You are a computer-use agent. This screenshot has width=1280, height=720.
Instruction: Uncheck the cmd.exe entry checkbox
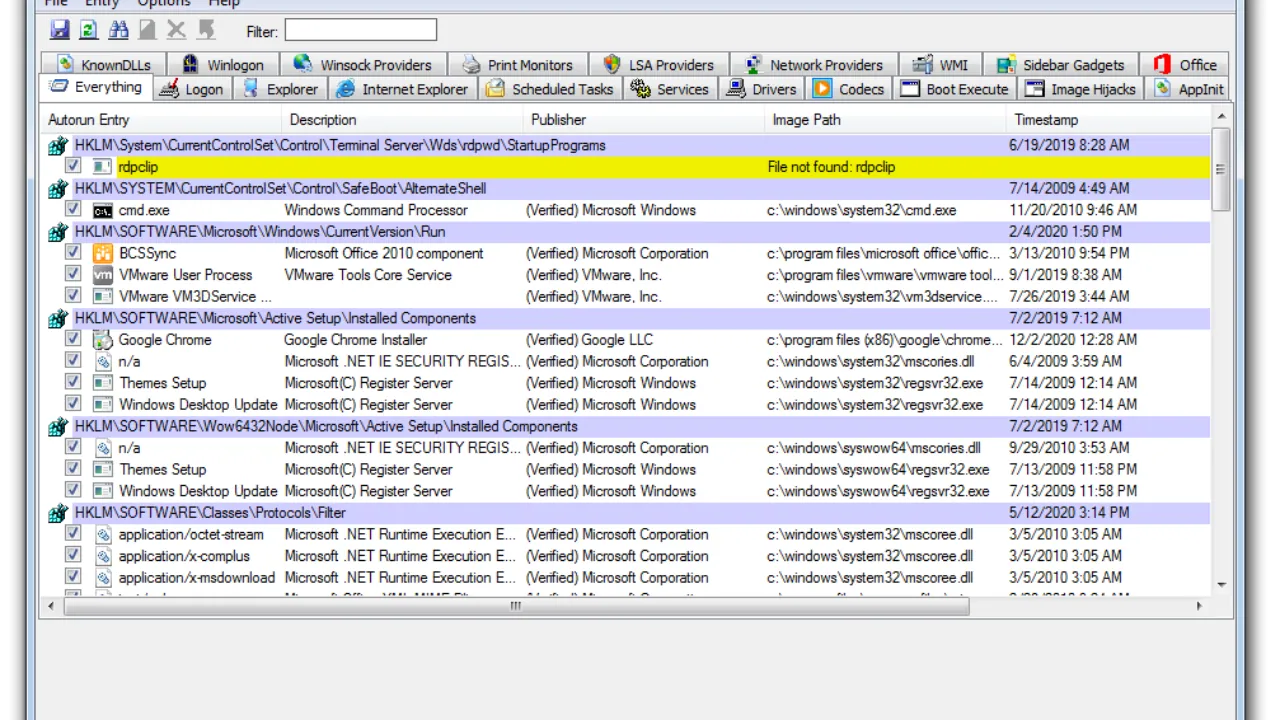click(73, 209)
